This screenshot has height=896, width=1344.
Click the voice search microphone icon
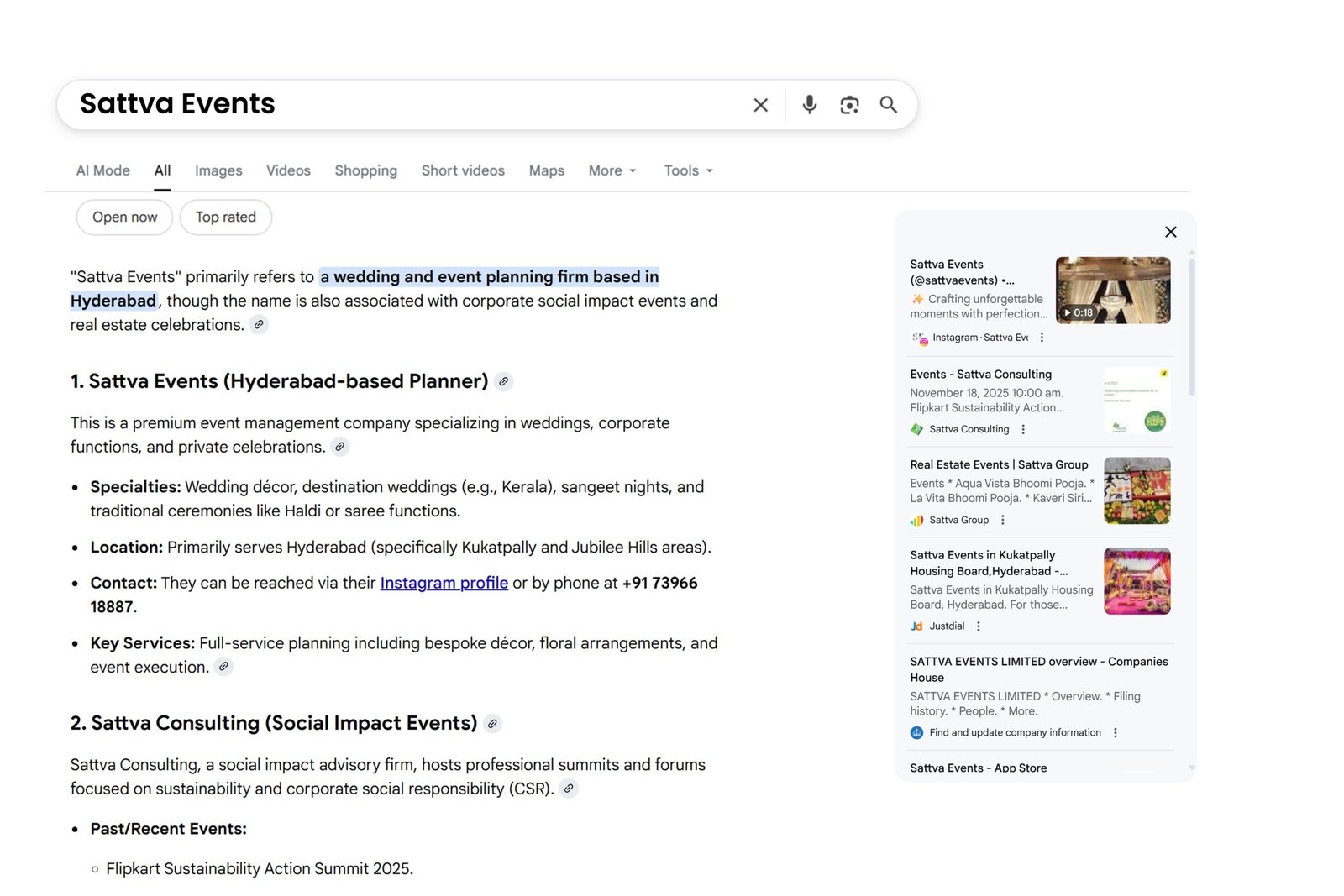click(809, 104)
